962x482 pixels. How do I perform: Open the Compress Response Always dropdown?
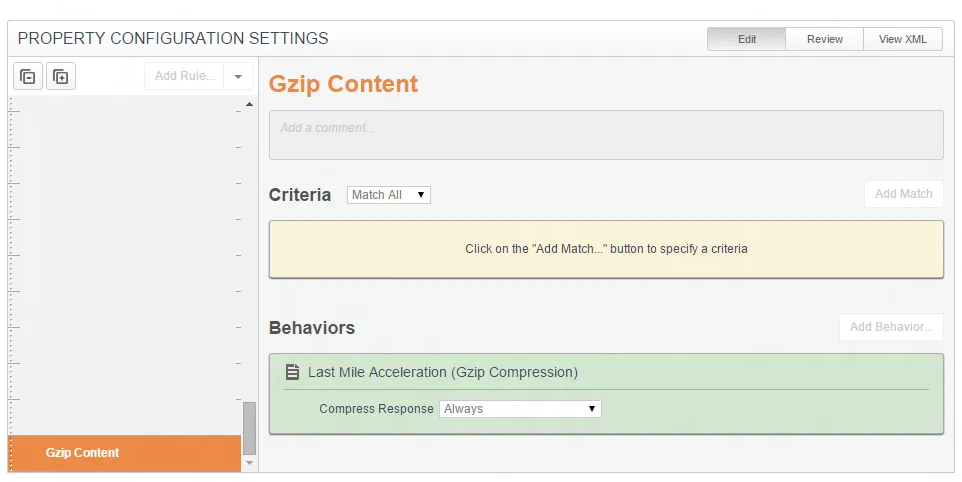pos(520,408)
